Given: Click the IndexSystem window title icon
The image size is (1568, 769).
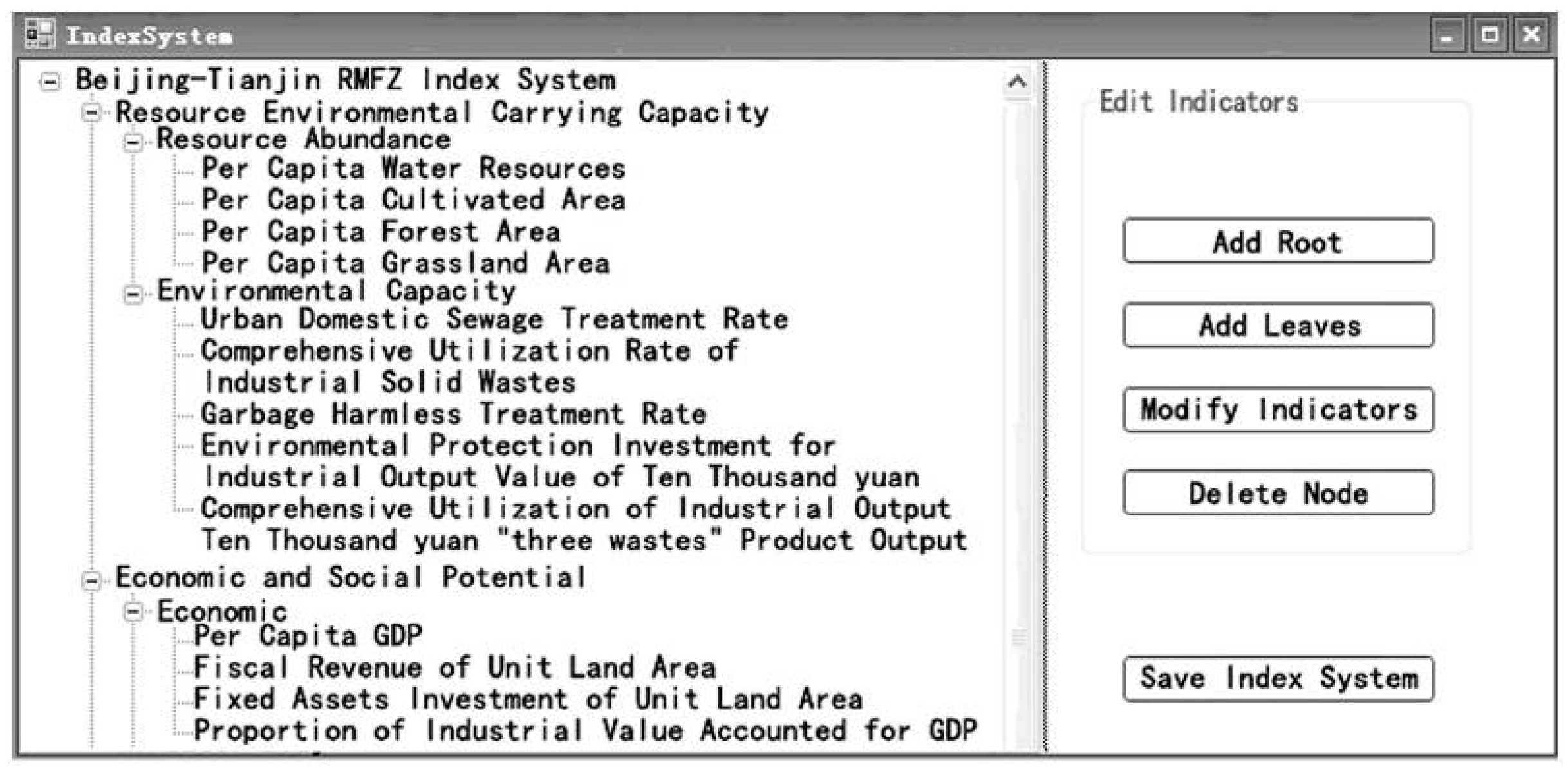Looking at the screenshot, I should [40, 33].
